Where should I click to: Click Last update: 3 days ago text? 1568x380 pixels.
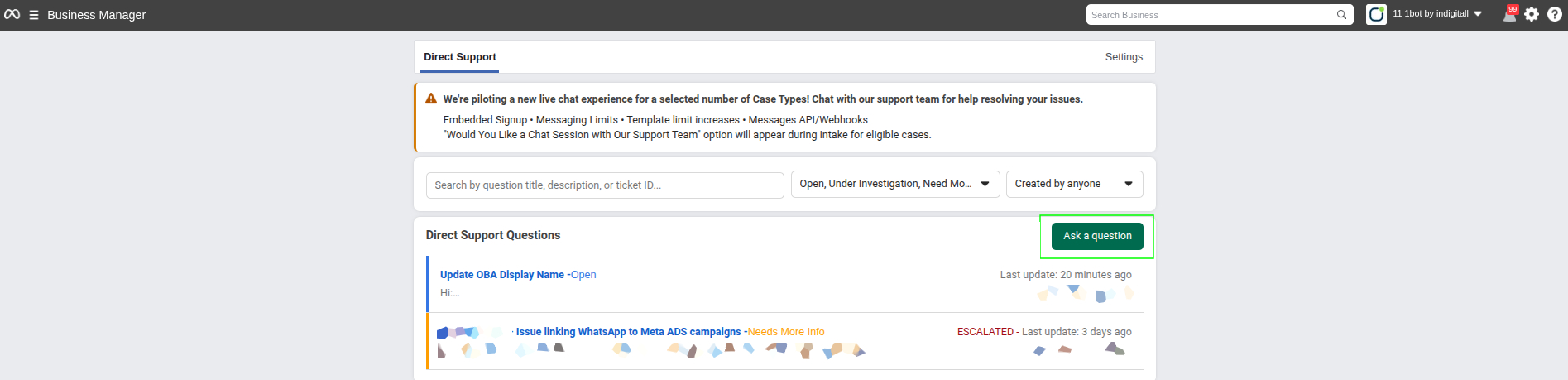(1077, 332)
